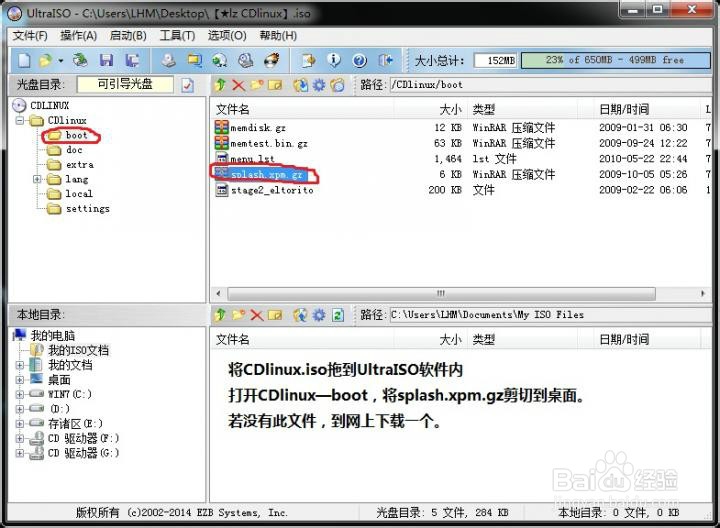Open the 启动(B) menu
This screenshot has height=528, width=720.
pyautogui.click(x=128, y=36)
